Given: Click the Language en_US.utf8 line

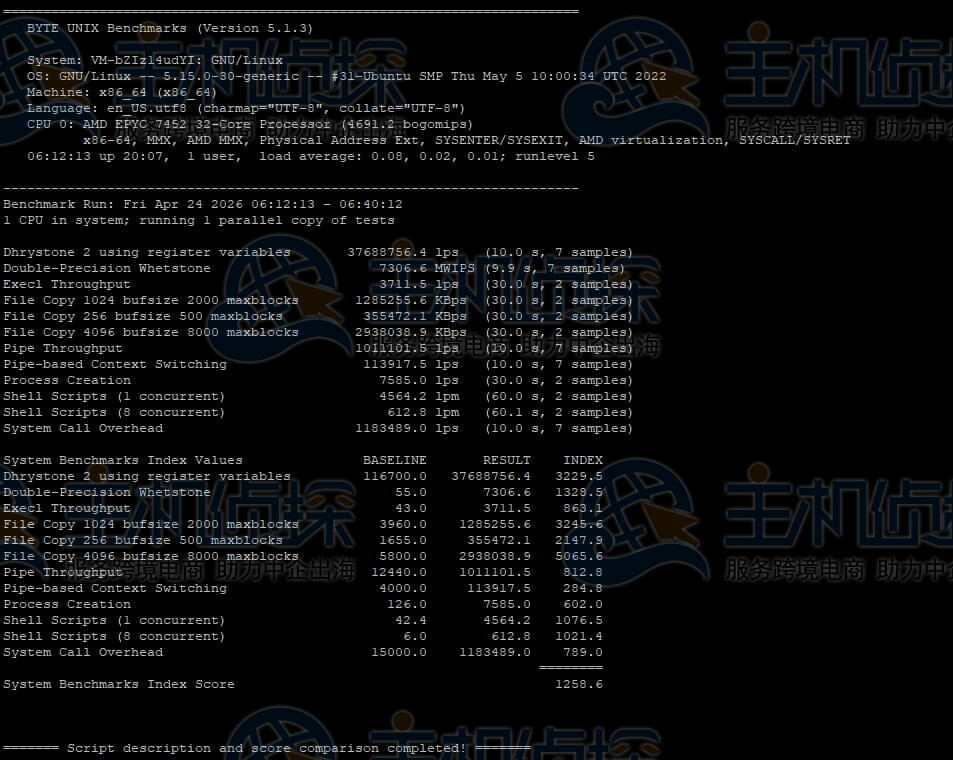Looking at the screenshot, I should (x=246, y=108).
